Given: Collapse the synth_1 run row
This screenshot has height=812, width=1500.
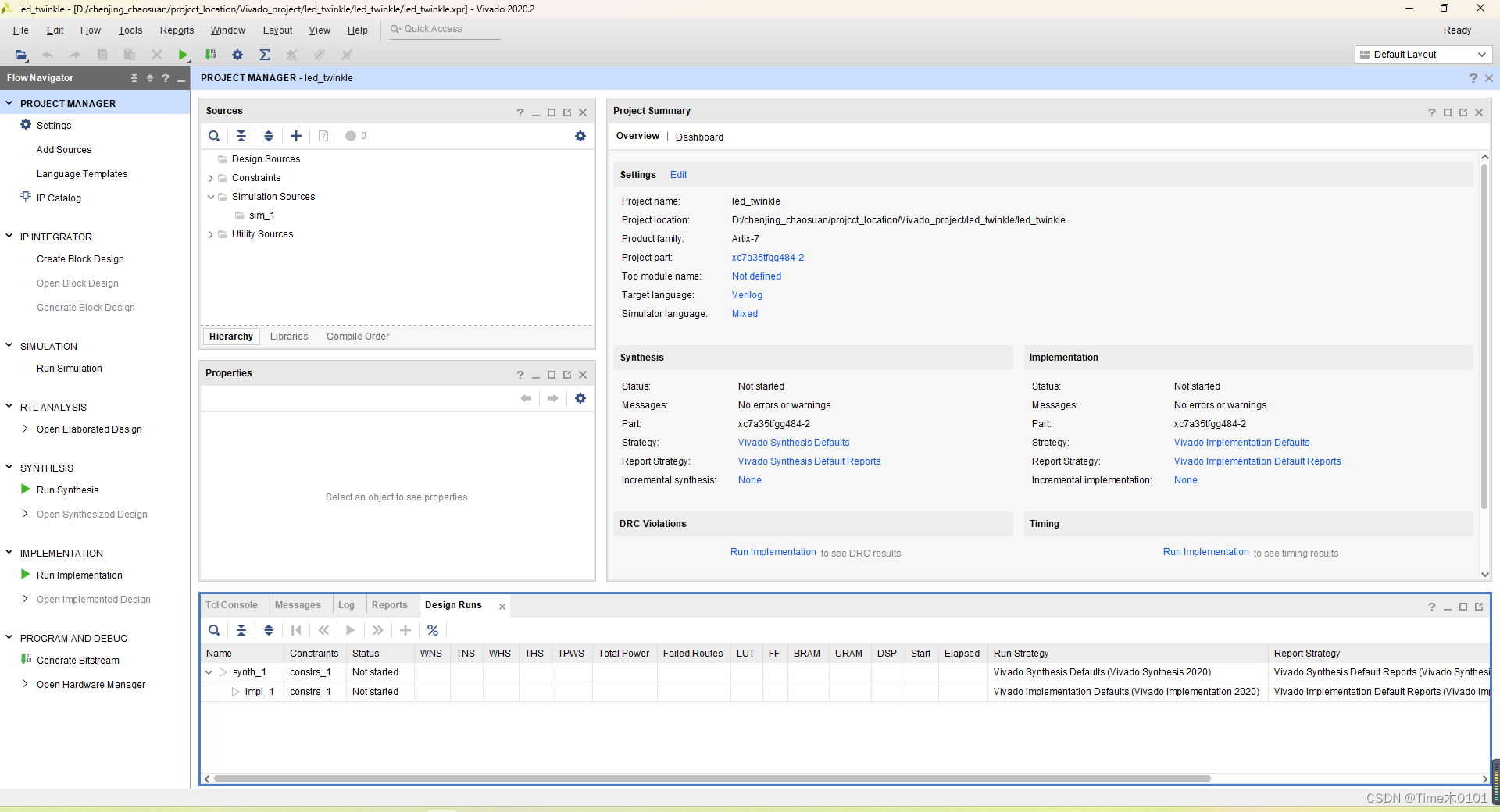Looking at the screenshot, I should pos(209,672).
